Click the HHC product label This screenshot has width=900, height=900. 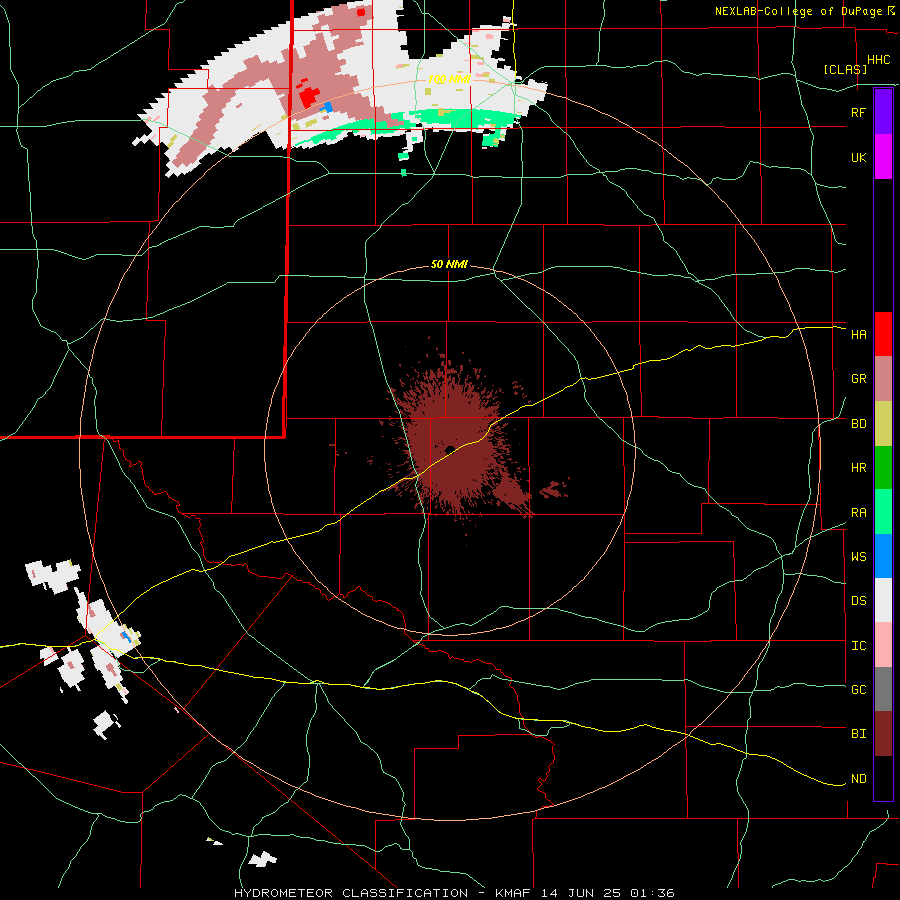(x=878, y=60)
